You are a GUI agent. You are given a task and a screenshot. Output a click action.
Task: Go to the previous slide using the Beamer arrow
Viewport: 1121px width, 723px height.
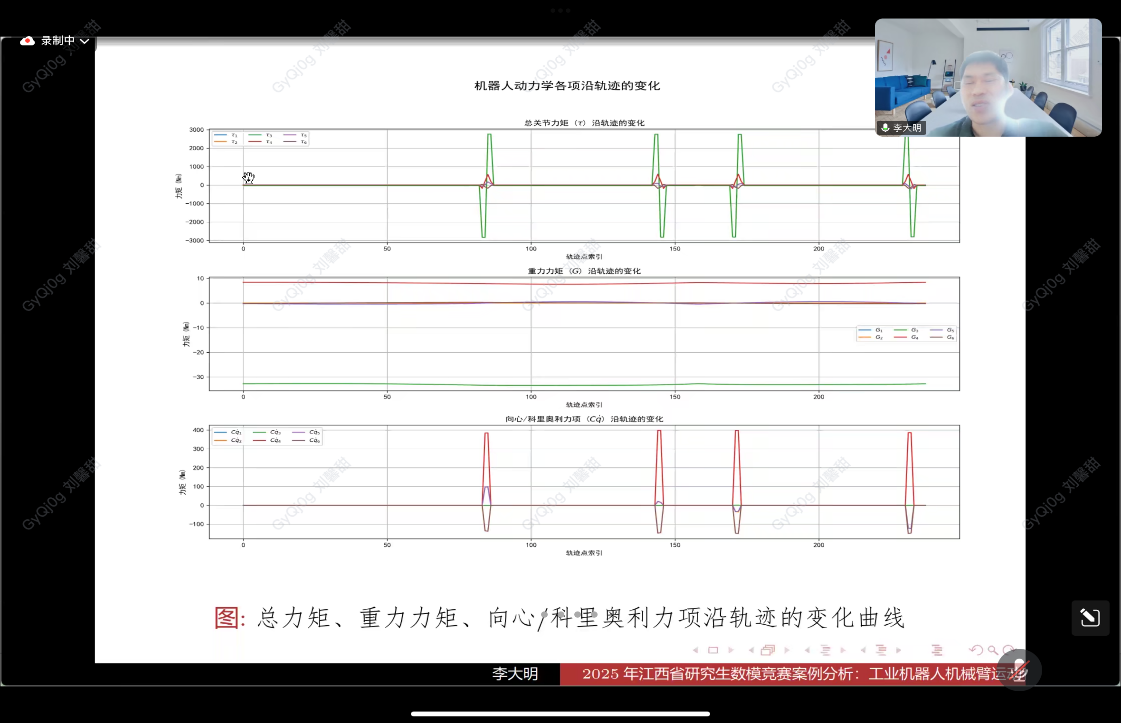click(x=695, y=650)
